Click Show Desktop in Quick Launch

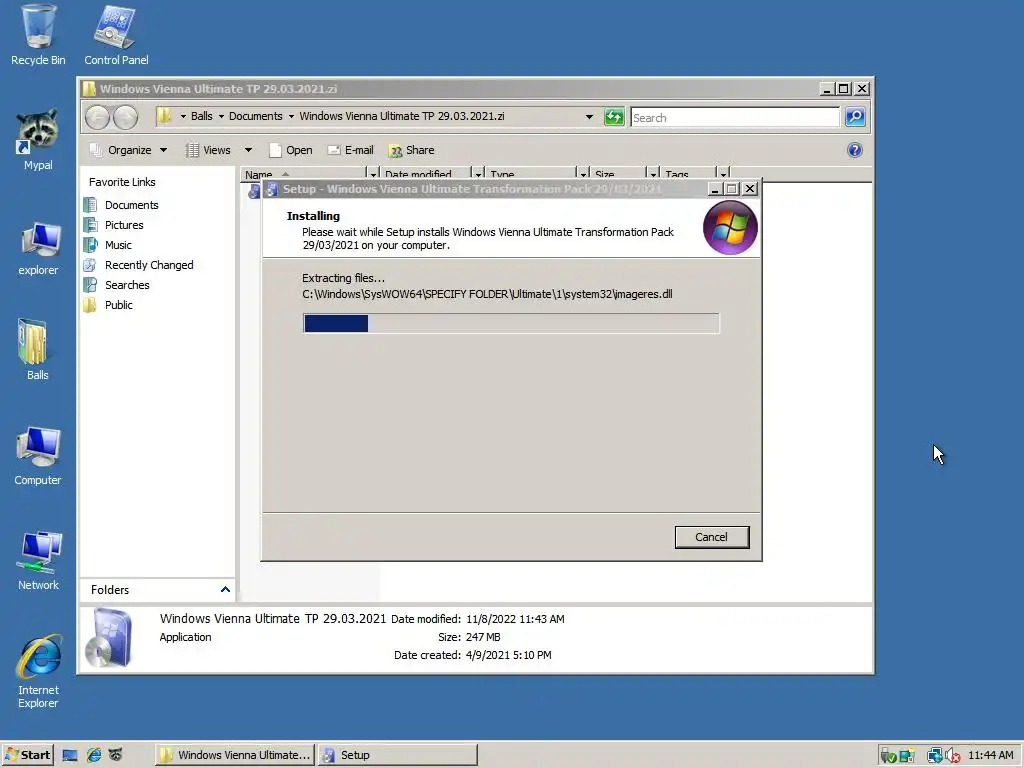(x=70, y=755)
